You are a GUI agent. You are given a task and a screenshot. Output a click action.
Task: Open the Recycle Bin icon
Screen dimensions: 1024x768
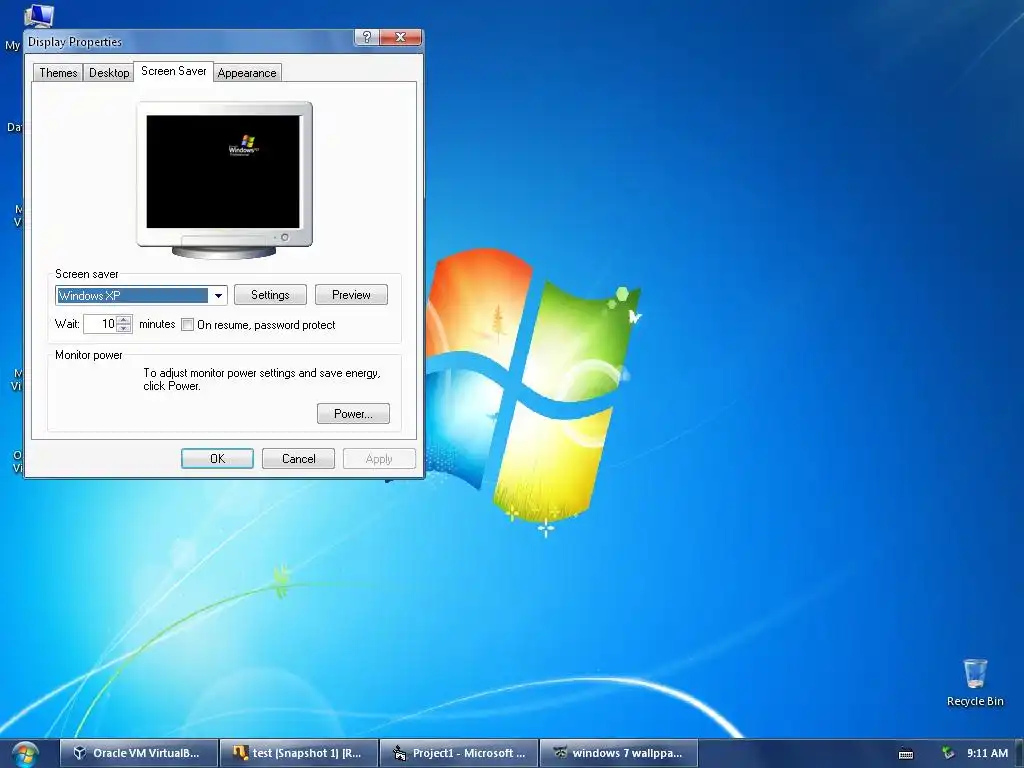[975, 683]
